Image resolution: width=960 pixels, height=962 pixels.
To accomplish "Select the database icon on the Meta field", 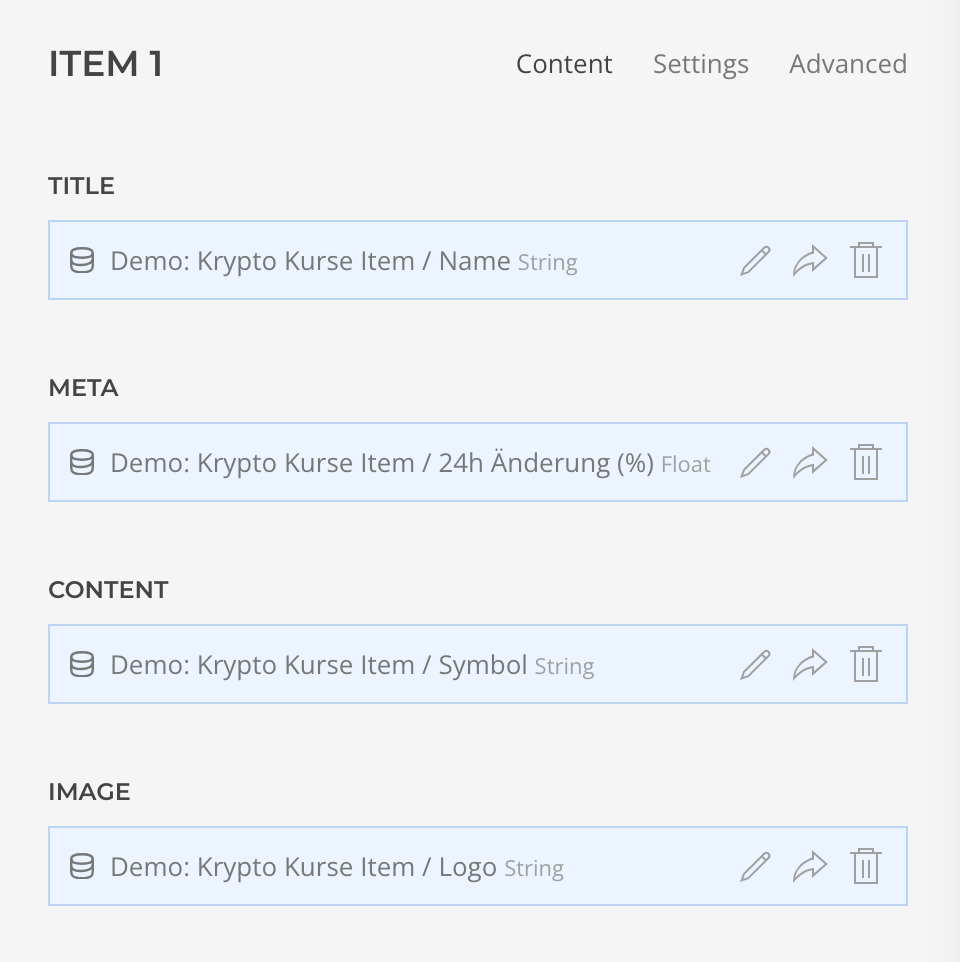I will [x=83, y=462].
